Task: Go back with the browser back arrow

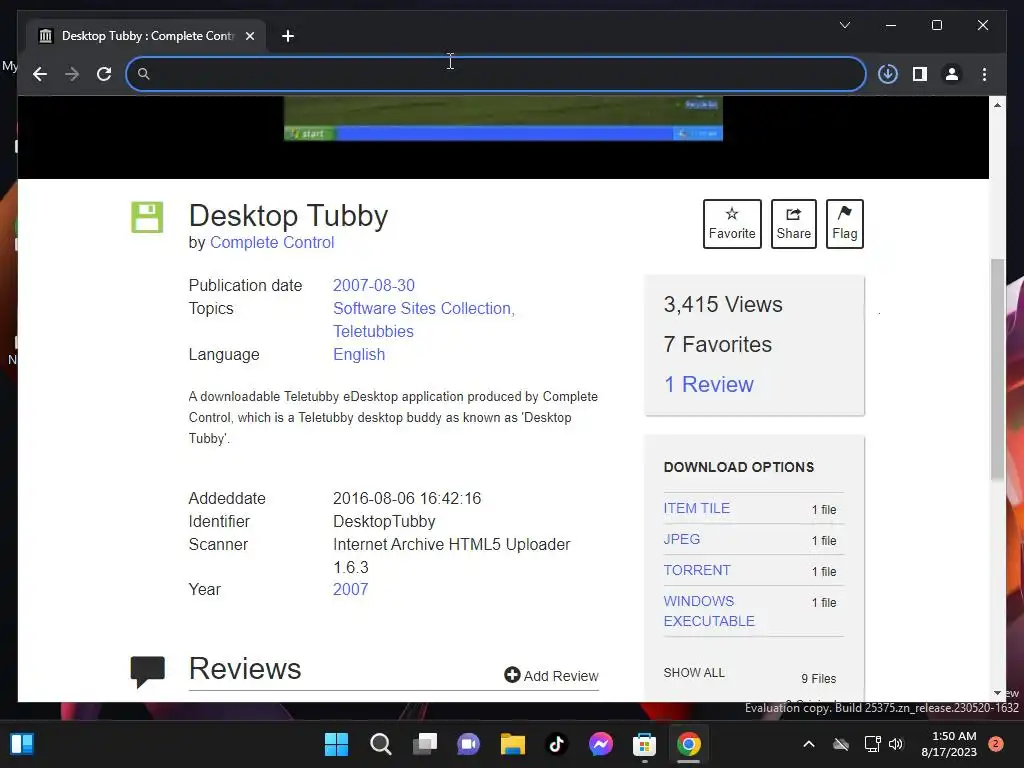Action: click(40, 74)
